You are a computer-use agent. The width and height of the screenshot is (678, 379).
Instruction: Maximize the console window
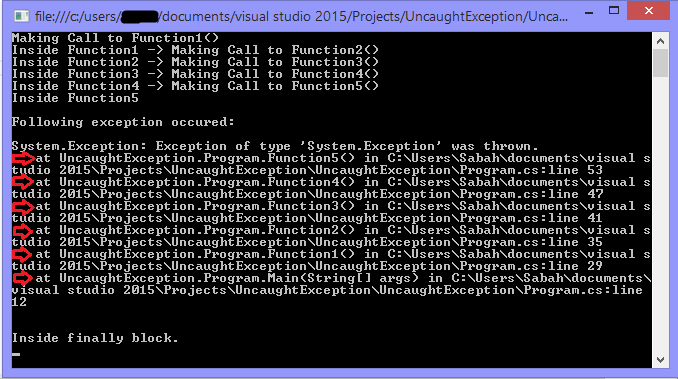tap(614, 10)
